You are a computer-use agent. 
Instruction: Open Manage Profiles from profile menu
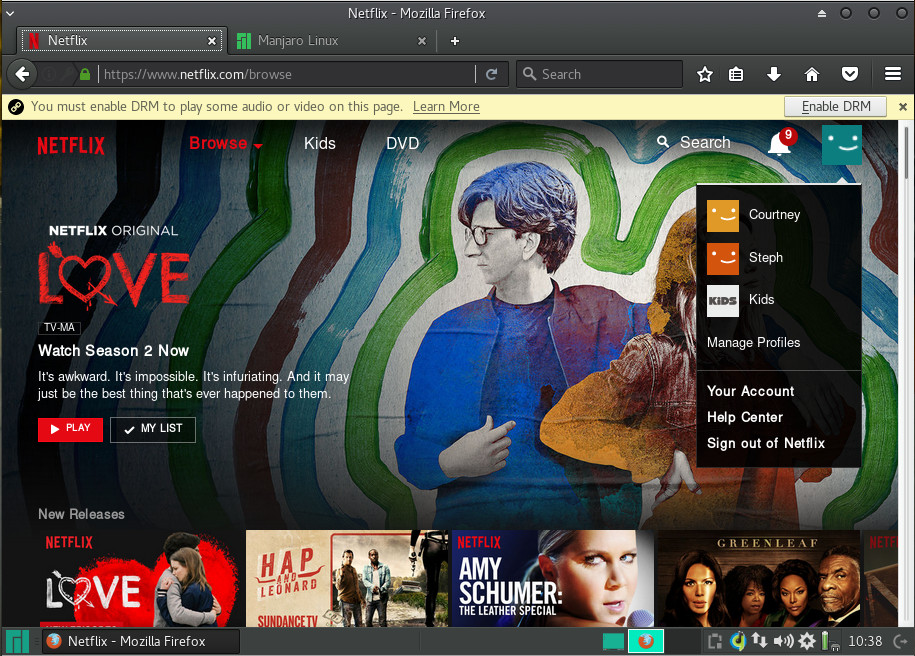pos(753,342)
